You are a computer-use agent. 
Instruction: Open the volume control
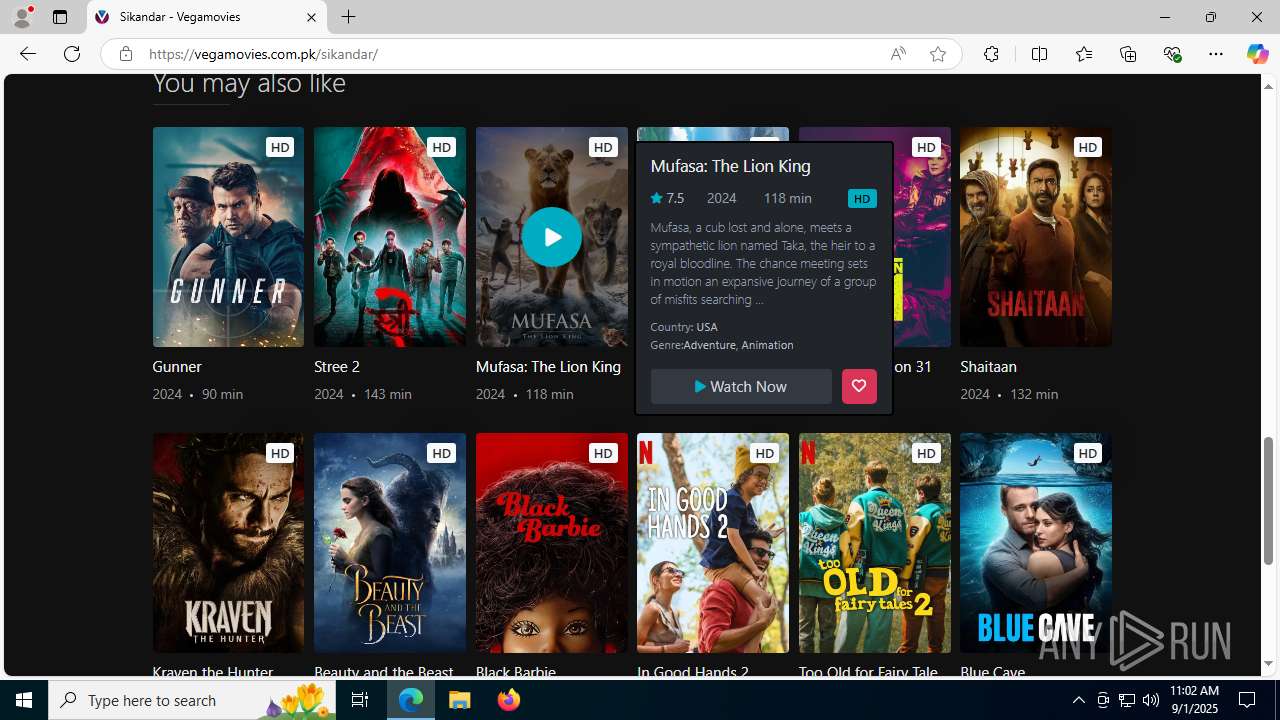1151,700
